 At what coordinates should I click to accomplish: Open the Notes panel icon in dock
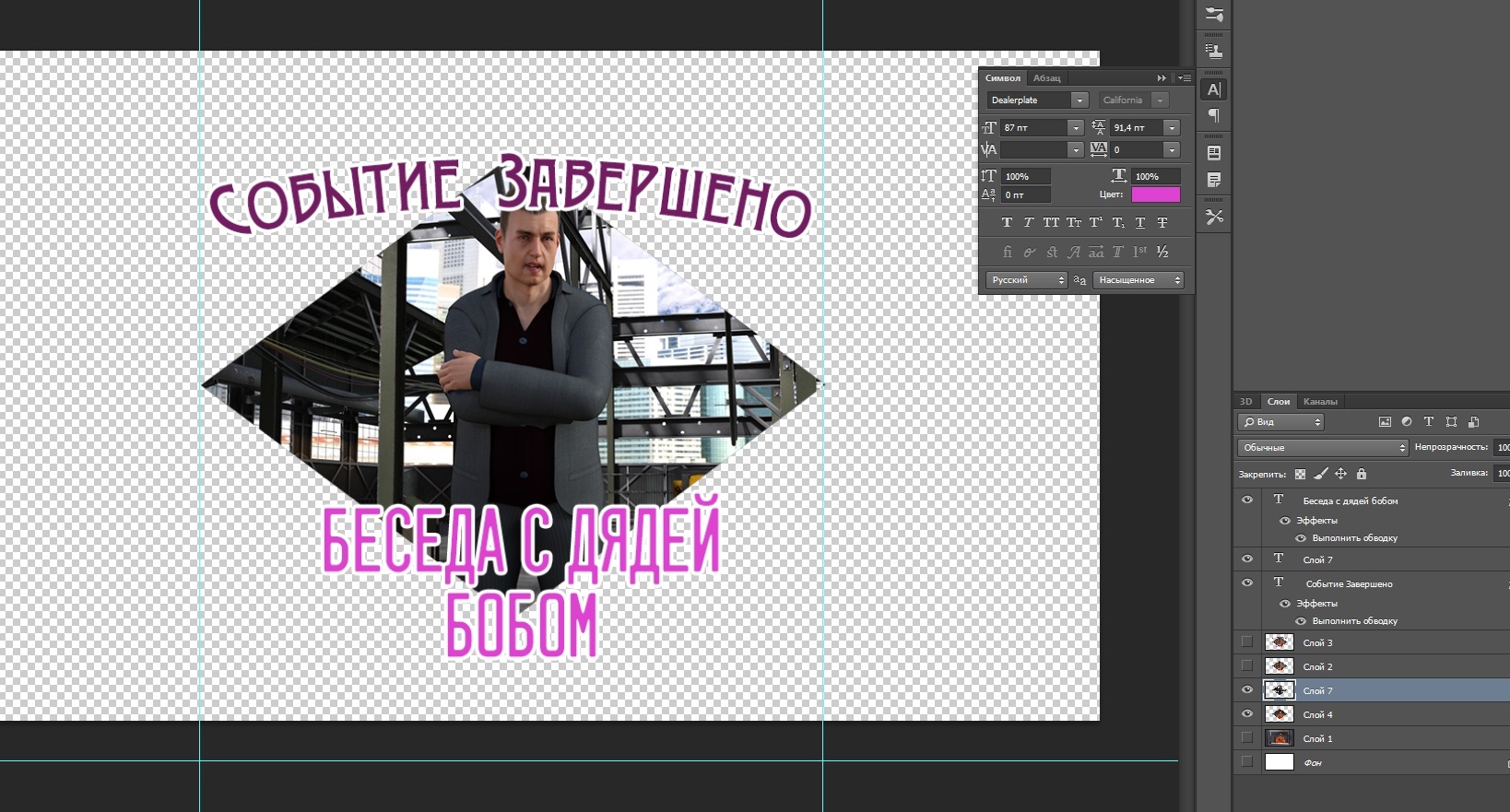tap(1214, 180)
